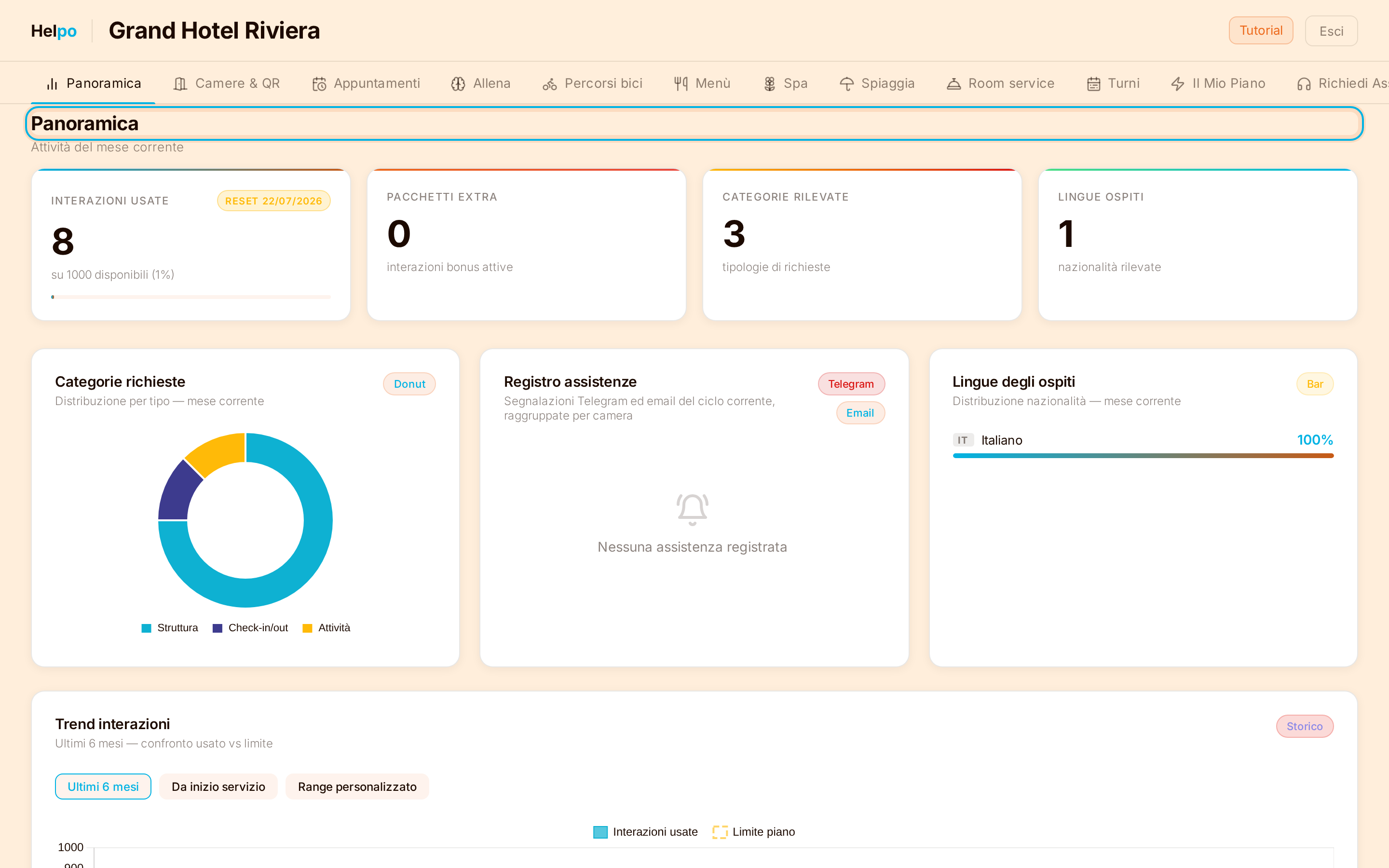
Task: Click the Trend interazioni heading
Action: 112,724
